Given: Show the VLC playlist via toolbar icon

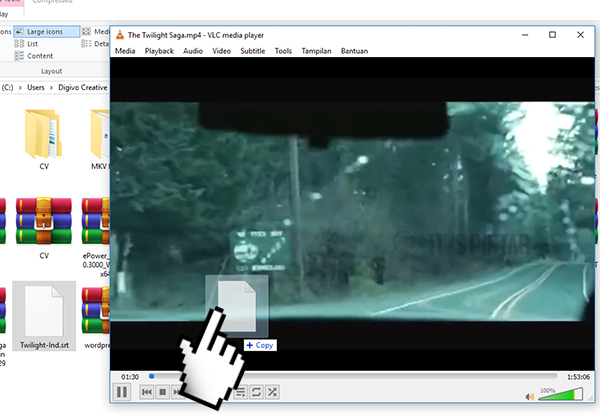Looking at the screenshot, I should pyautogui.click(x=241, y=392).
